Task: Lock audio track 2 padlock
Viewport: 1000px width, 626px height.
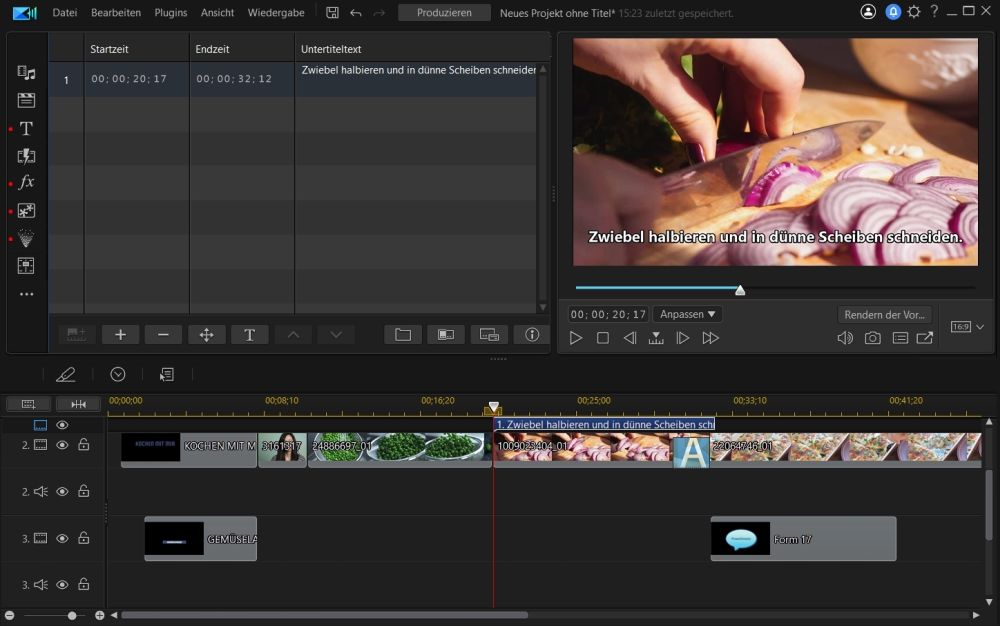Action: (x=84, y=491)
